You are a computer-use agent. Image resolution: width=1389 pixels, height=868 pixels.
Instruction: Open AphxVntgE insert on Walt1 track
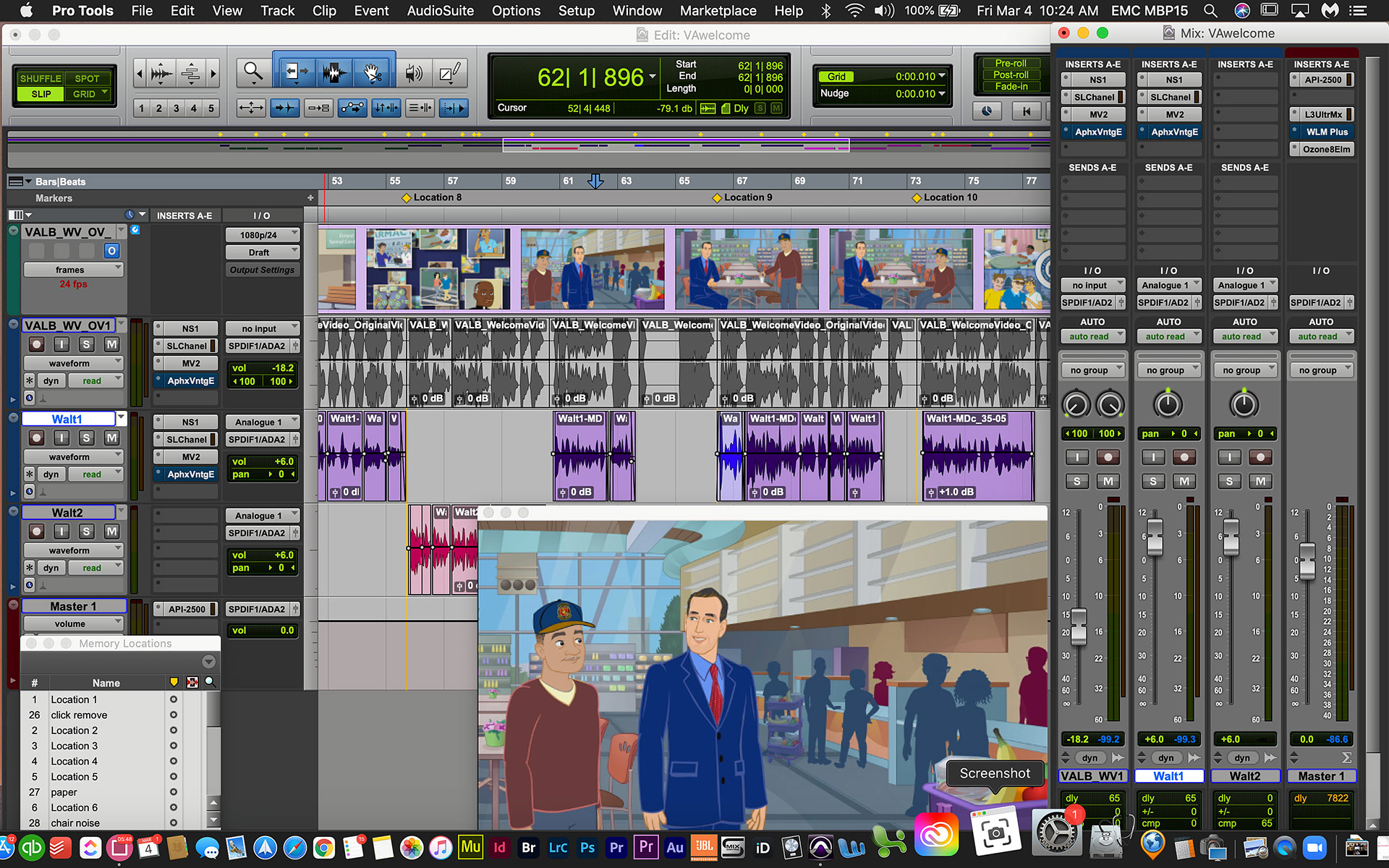[x=190, y=474]
